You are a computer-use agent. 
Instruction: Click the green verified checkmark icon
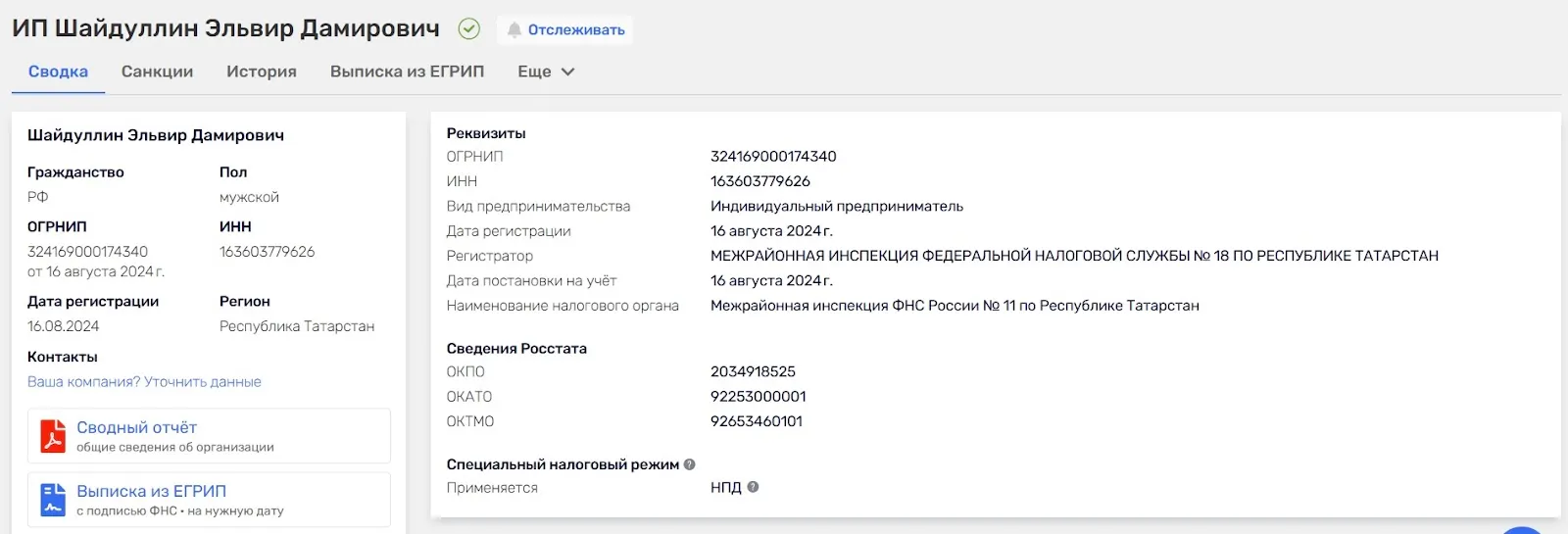click(x=469, y=29)
